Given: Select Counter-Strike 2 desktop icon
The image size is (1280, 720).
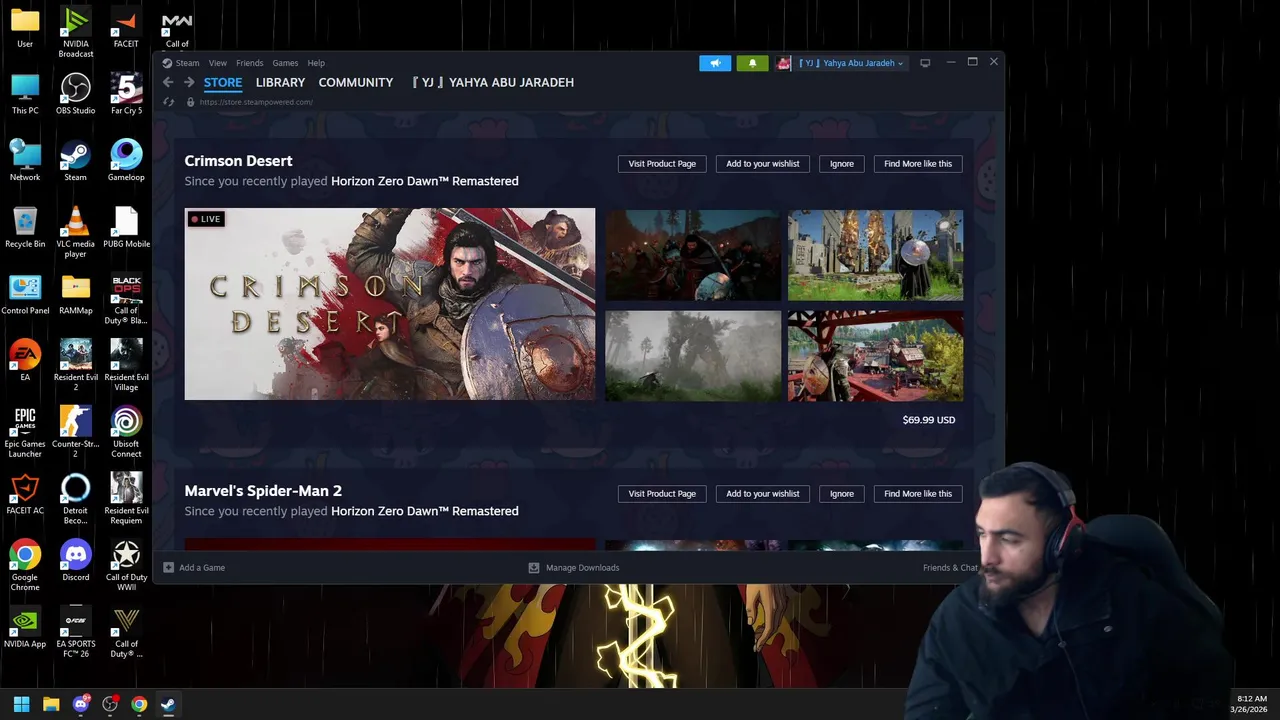Looking at the screenshot, I should [75, 433].
